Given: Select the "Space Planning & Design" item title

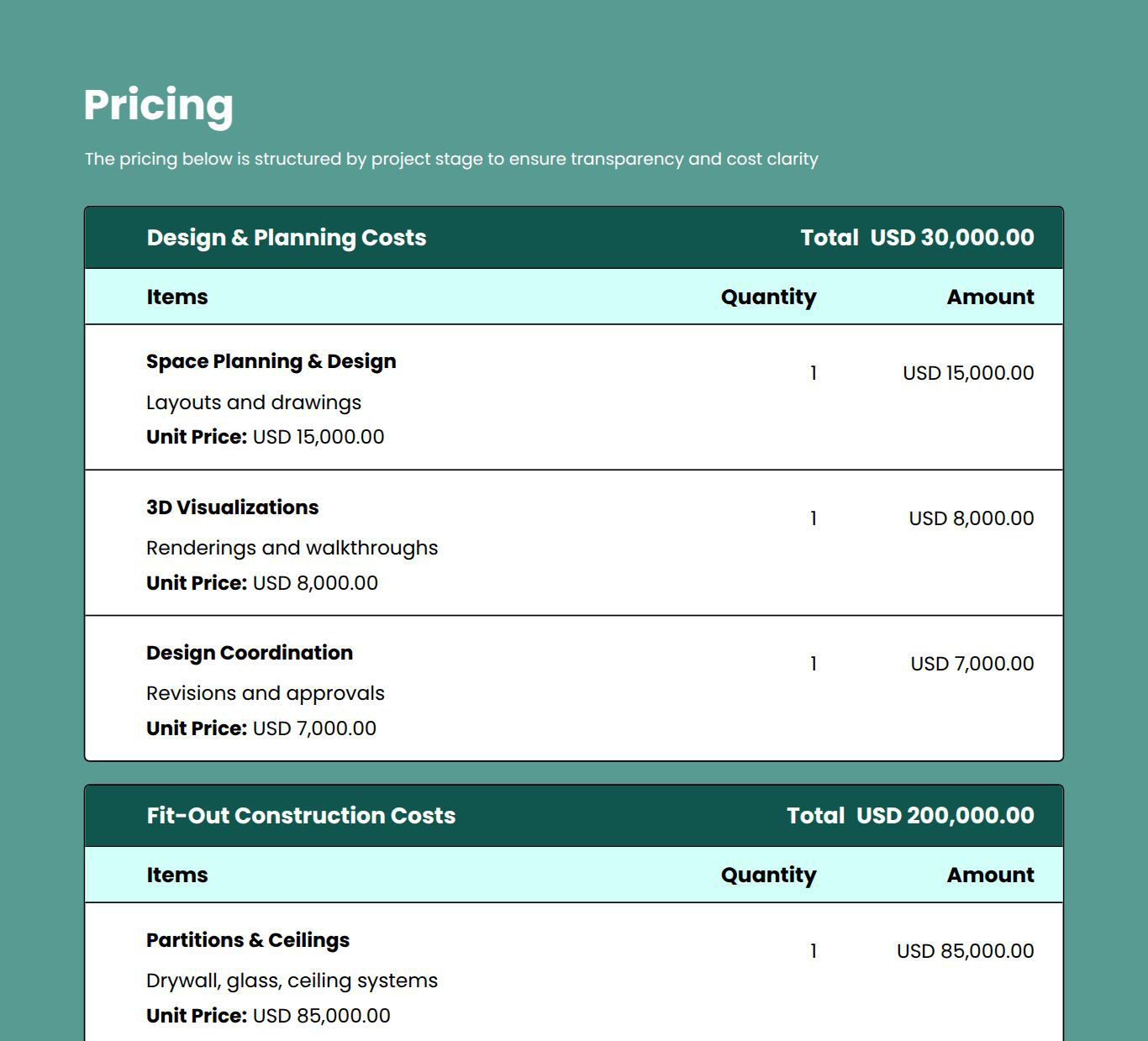Looking at the screenshot, I should click(271, 361).
